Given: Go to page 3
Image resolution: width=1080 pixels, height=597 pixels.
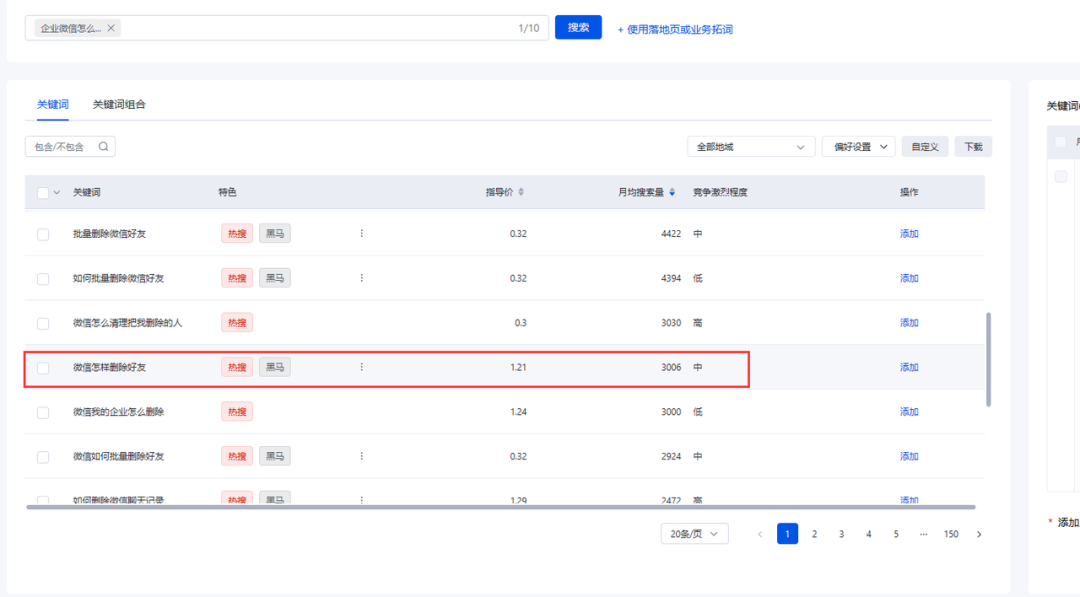Looking at the screenshot, I should (842, 534).
